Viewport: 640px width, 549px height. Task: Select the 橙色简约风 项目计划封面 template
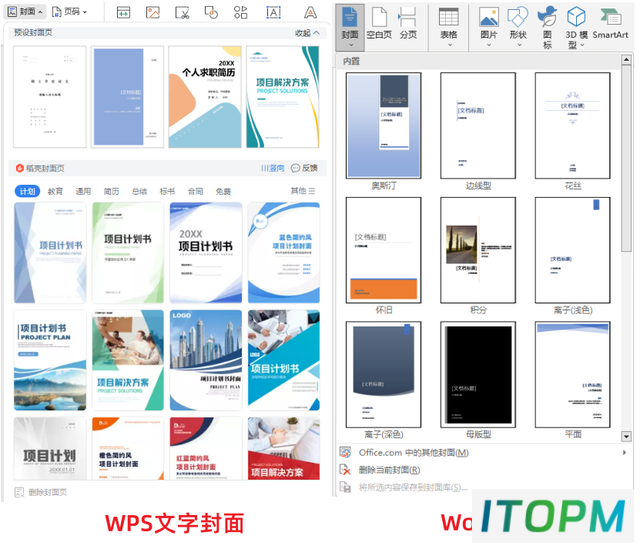[x=128, y=448]
